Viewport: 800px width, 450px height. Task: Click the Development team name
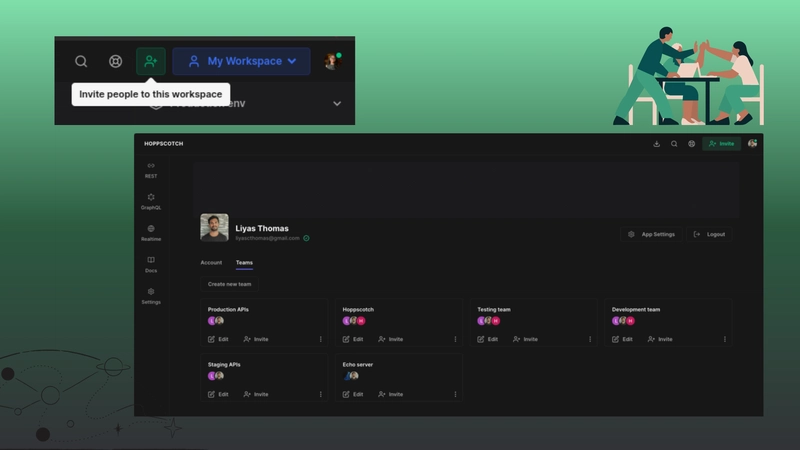click(x=636, y=310)
